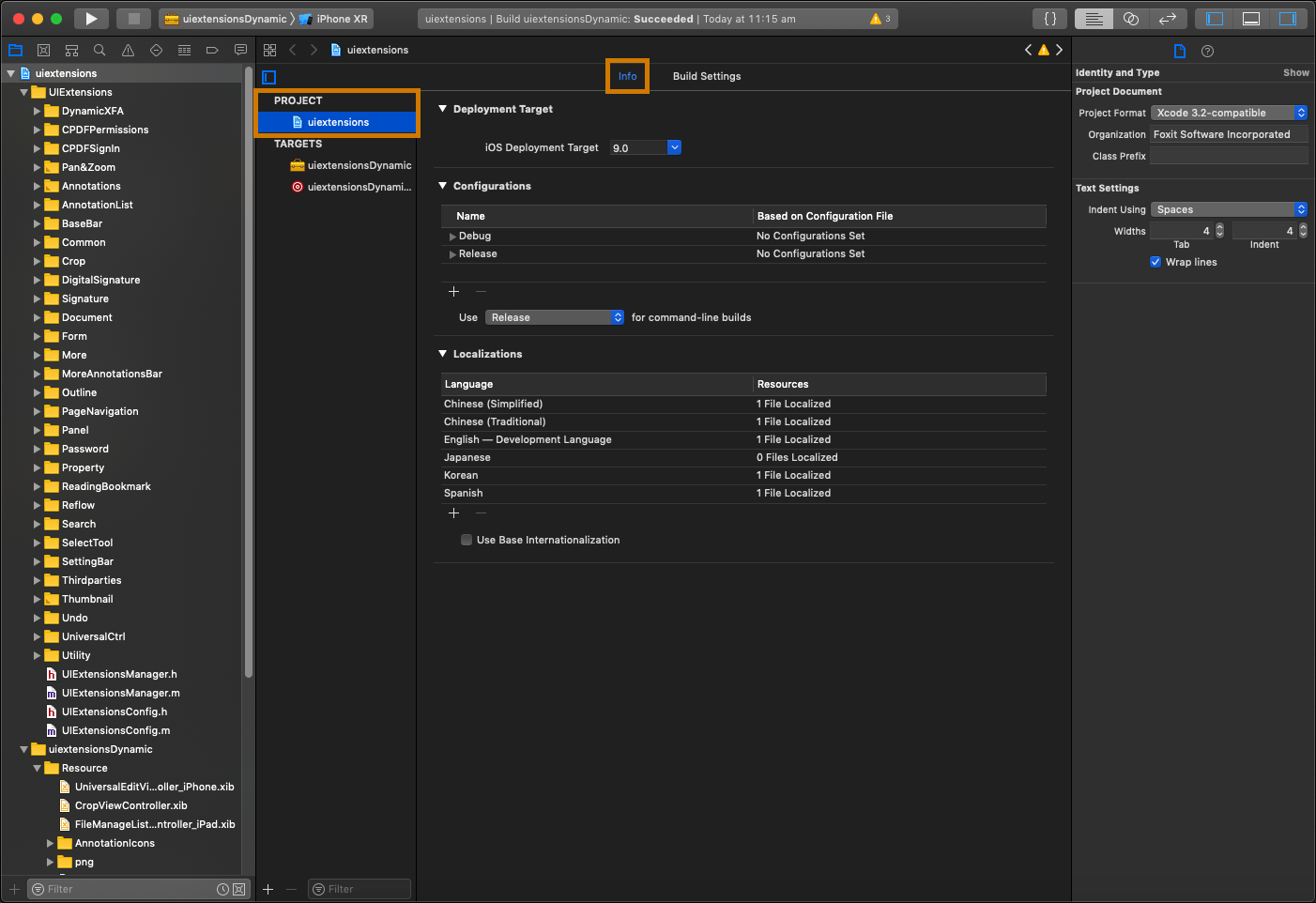The height and width of the screenshot is (903, 1316).
Task: Choose the uiextensionsDynamic scheme
Action: coord(226,19)
